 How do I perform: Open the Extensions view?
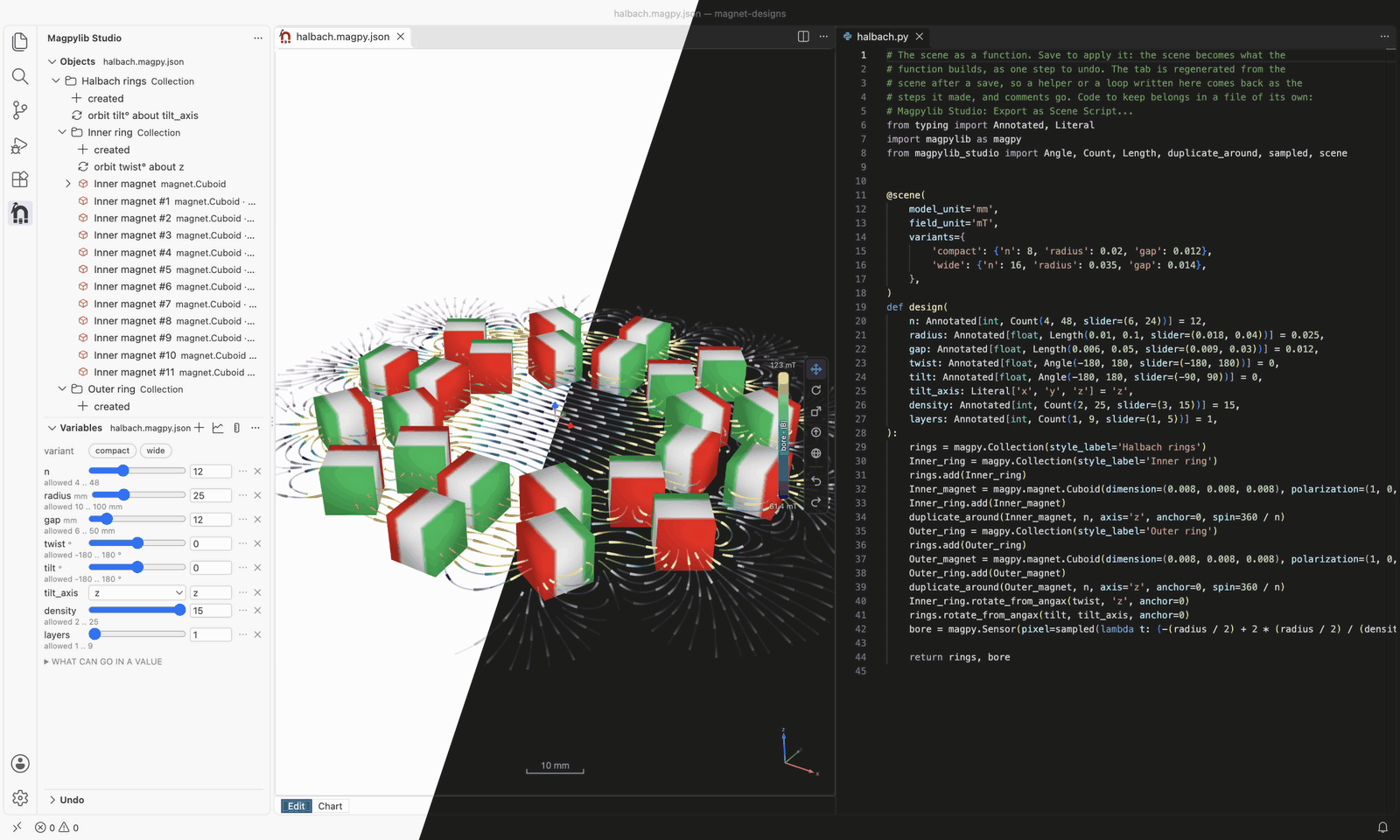(20, 179)
